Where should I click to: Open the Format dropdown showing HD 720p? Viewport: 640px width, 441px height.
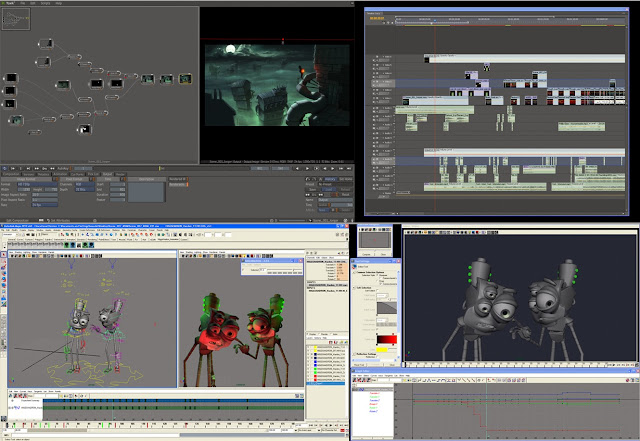click(37, 184)
